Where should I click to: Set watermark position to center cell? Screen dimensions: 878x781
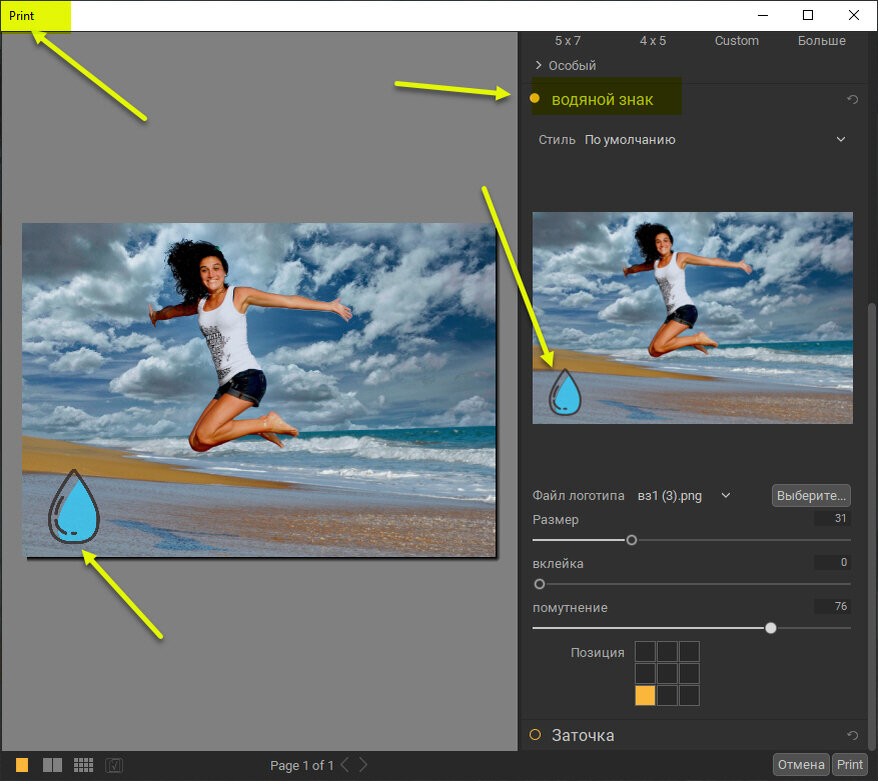(667, 674)
